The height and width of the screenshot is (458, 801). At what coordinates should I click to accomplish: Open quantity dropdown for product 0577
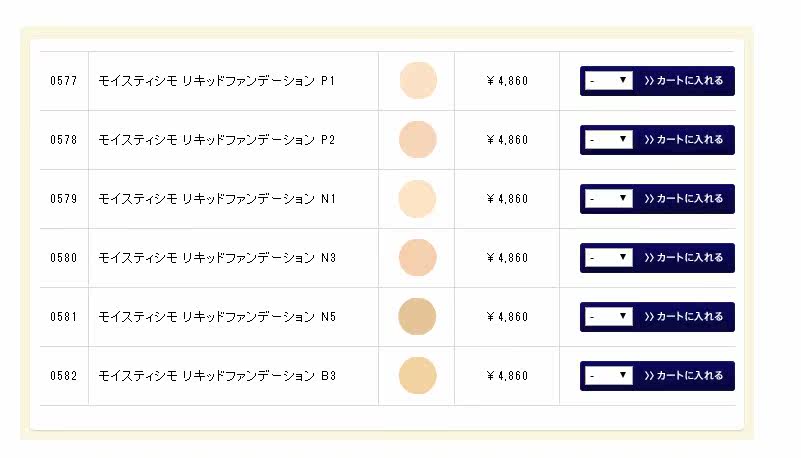tap(609, 80)
